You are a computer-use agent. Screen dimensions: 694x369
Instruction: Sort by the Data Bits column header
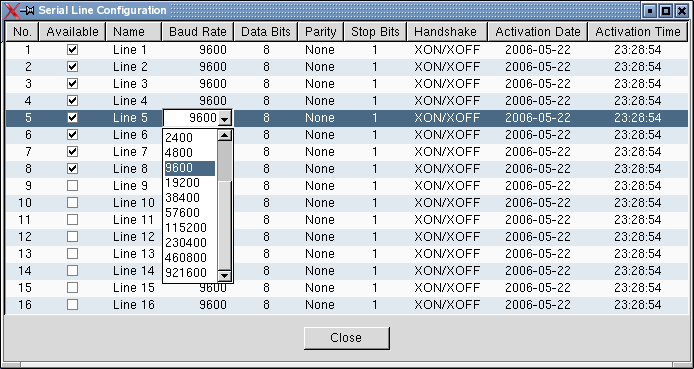(266, 32)
